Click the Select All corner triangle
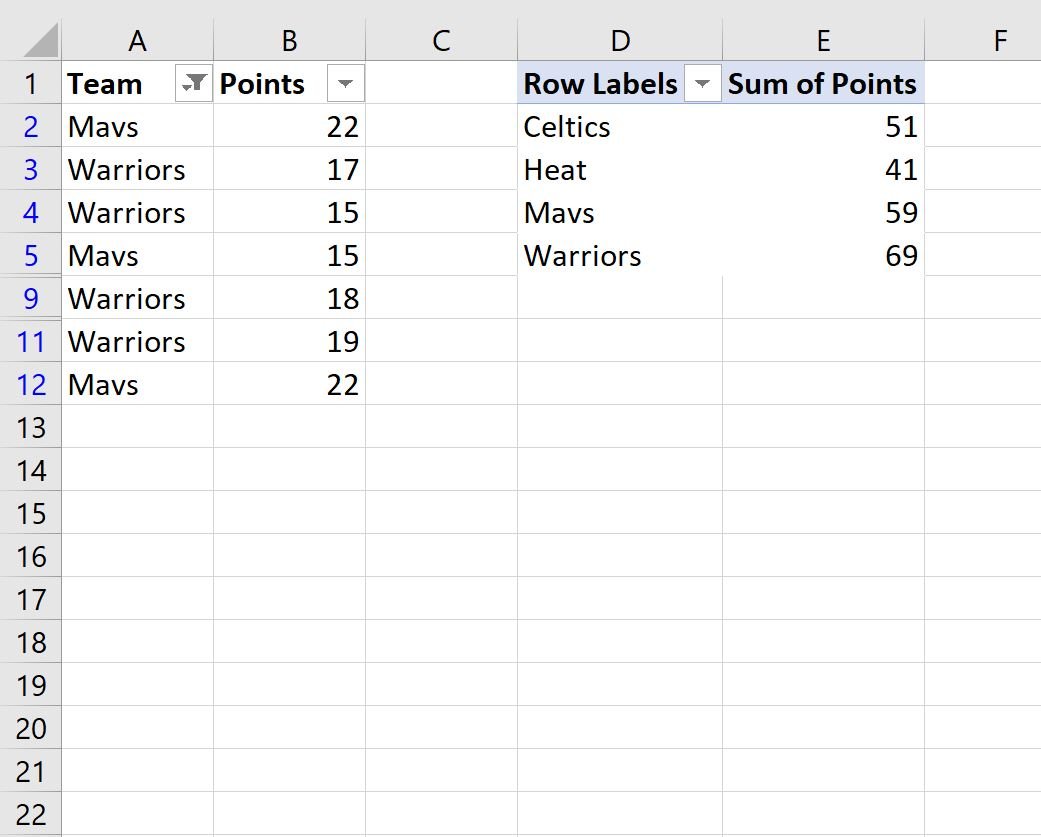The width and height of the screenshot is (1041, 837). [40, 40]
